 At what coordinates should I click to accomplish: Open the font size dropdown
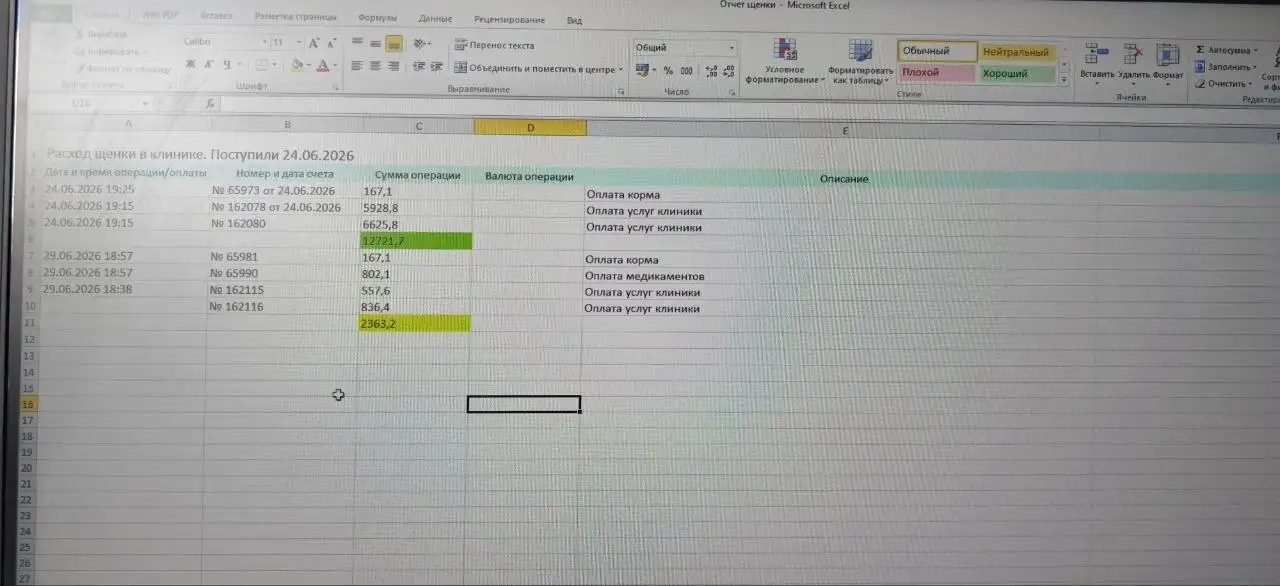tap(285, 42)
